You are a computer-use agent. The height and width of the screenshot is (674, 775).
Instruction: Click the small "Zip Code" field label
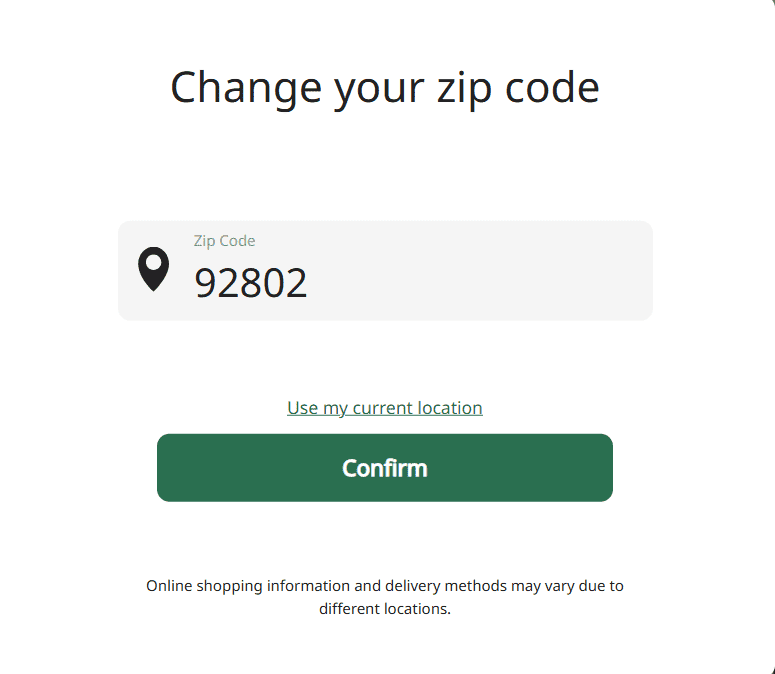[224, 241]
